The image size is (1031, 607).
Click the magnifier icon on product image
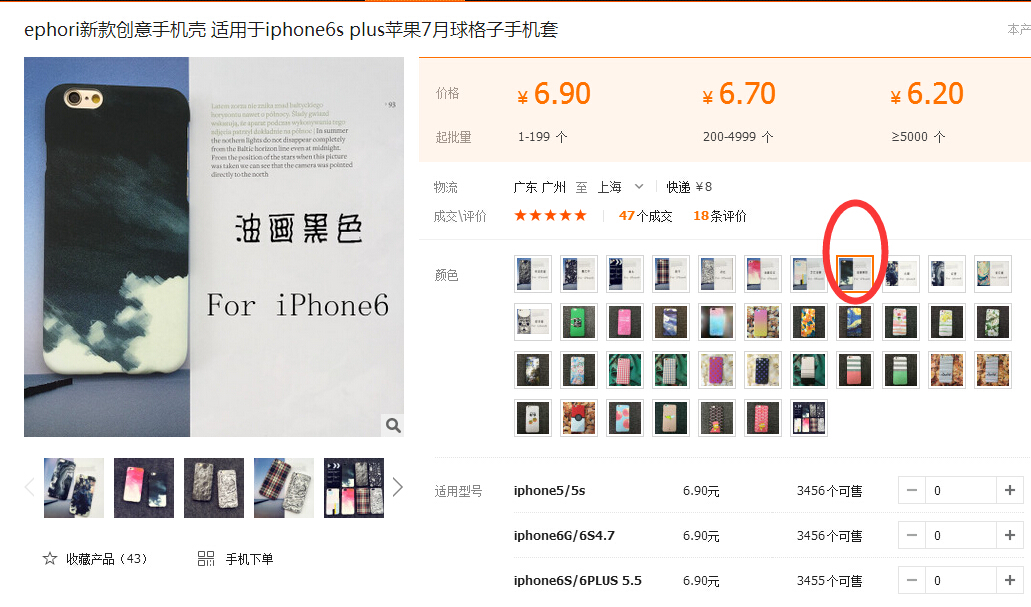393,425
